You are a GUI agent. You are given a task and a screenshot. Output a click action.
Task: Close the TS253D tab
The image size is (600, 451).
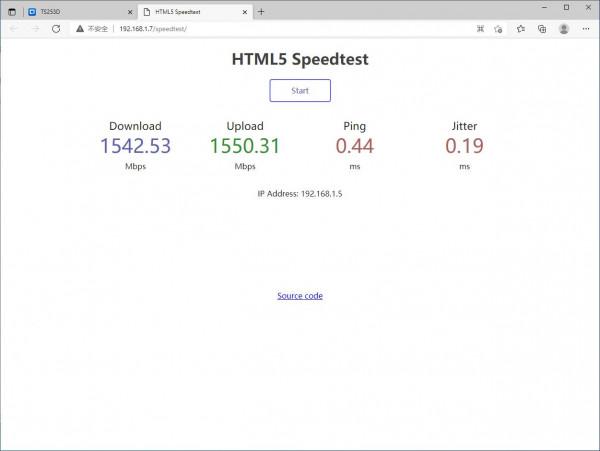pyautogui.click(x=129, y=12)
